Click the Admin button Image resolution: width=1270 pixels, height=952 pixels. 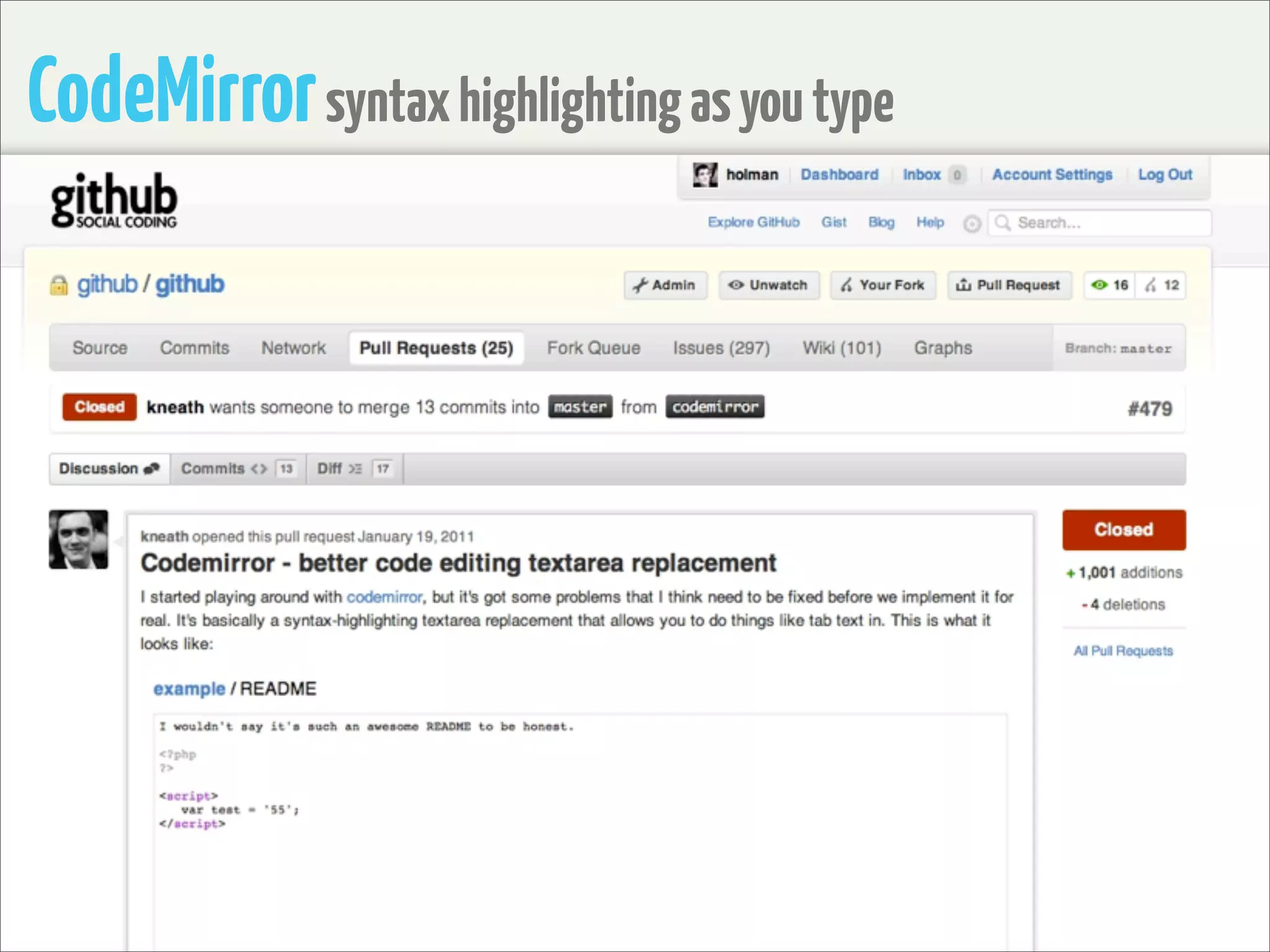pyautogui.click(x=665, y=286)
